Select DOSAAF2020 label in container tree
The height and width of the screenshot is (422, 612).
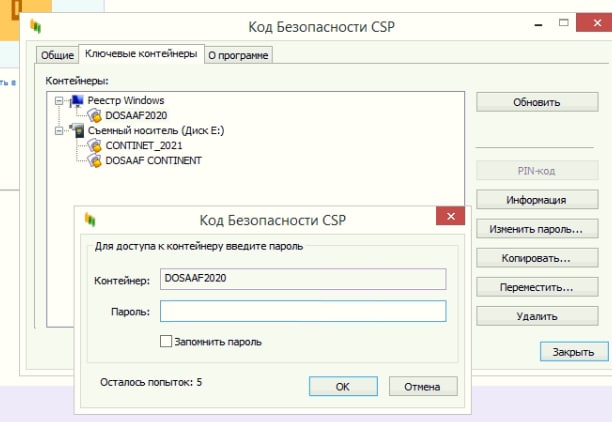(x=136, y=116)
